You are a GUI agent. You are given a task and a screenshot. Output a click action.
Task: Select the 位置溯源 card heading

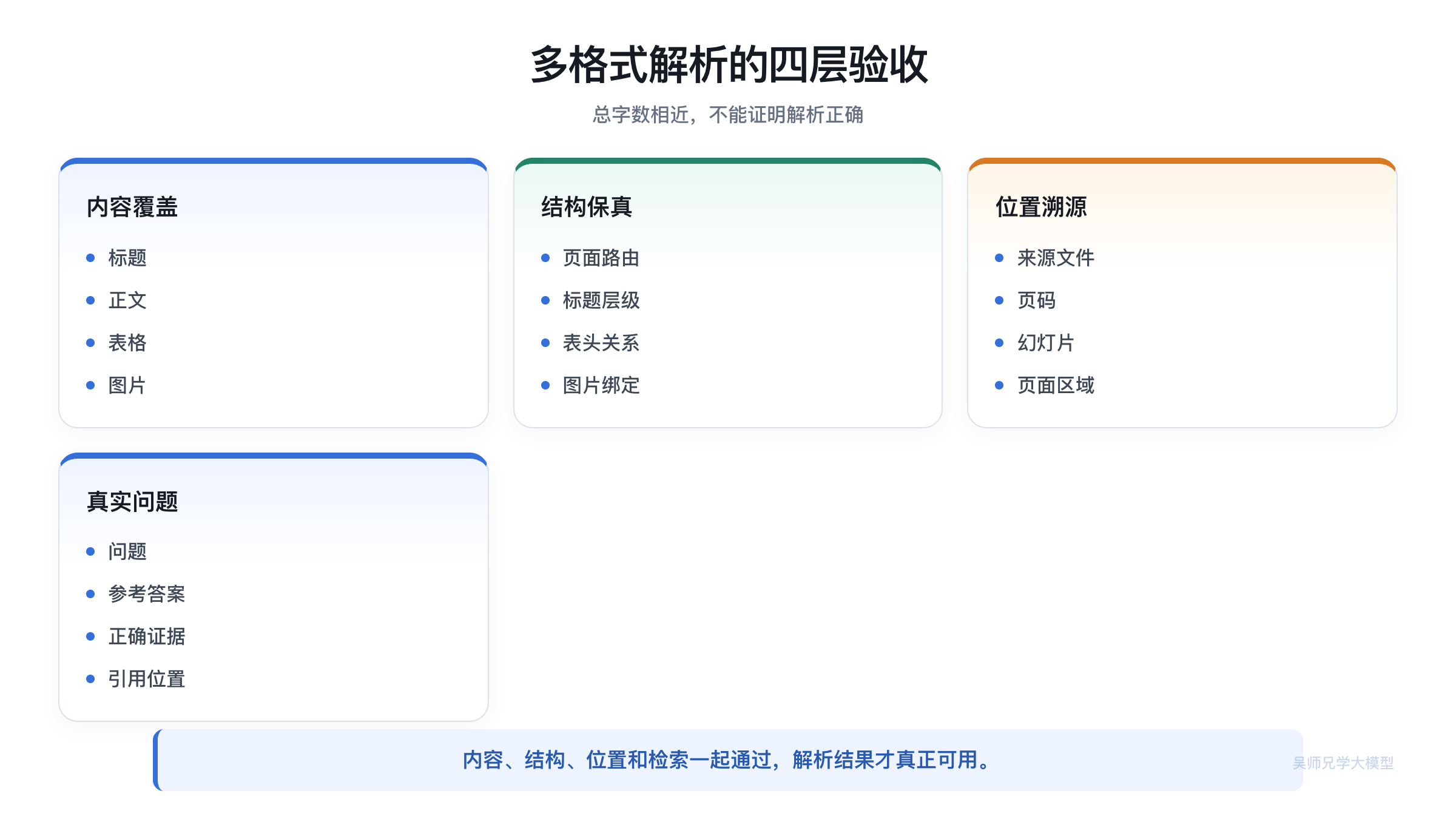tap(1041, 207)
